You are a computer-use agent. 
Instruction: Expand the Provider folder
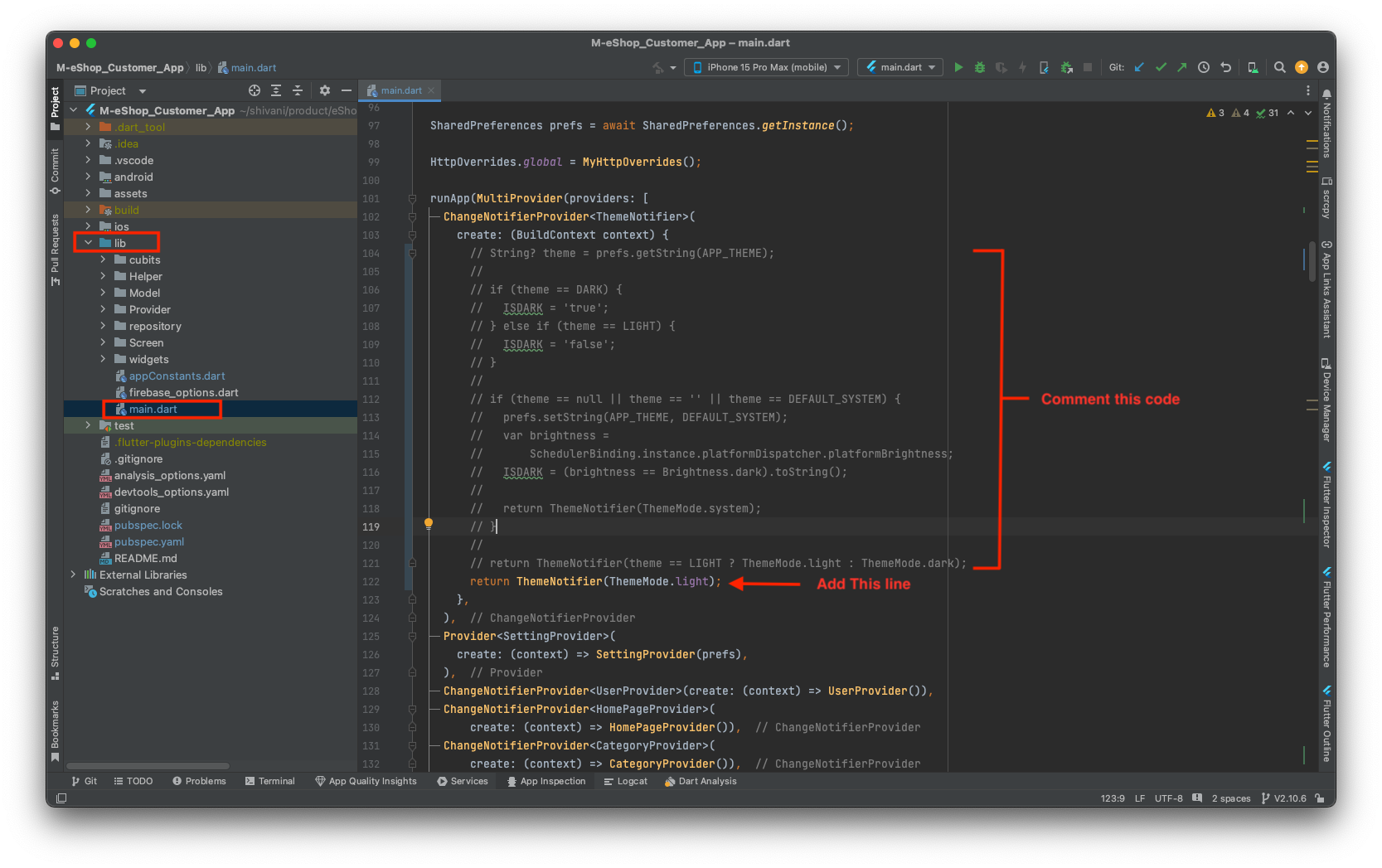click(x=103, y=309)
